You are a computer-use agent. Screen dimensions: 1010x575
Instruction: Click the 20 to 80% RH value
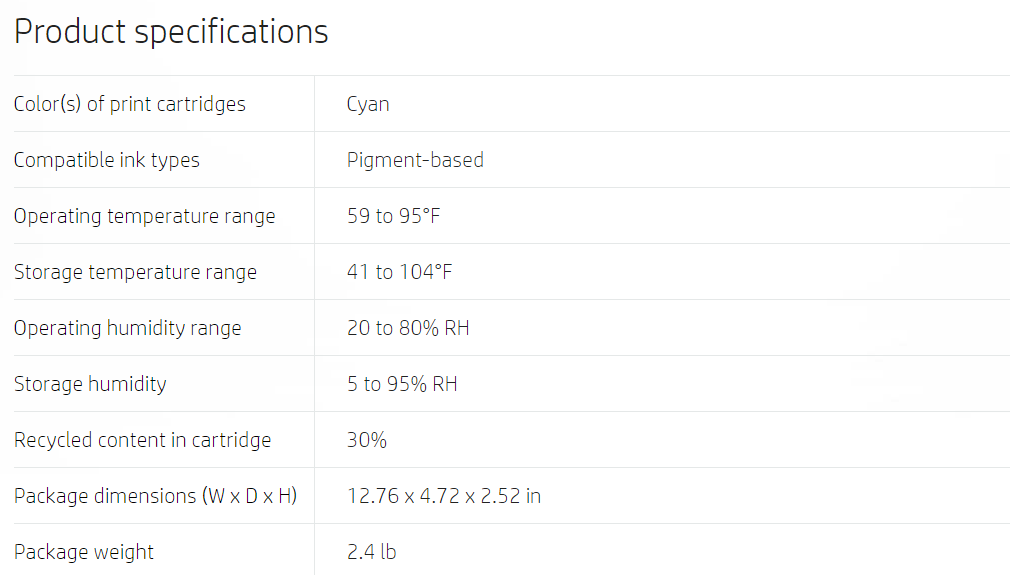(x=408, y=328)
